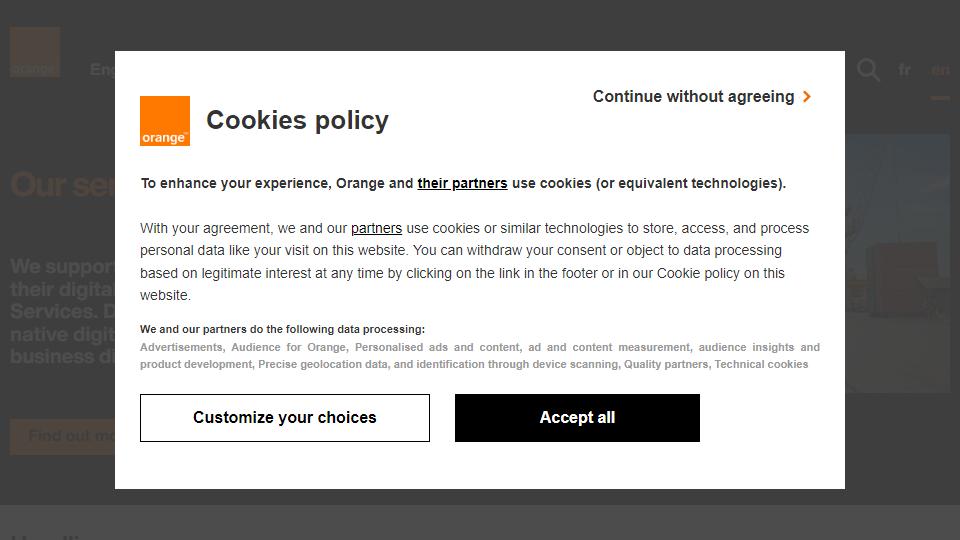Click the cookie consent description paragraph
The image size is (960, 540).
[474, 261]
